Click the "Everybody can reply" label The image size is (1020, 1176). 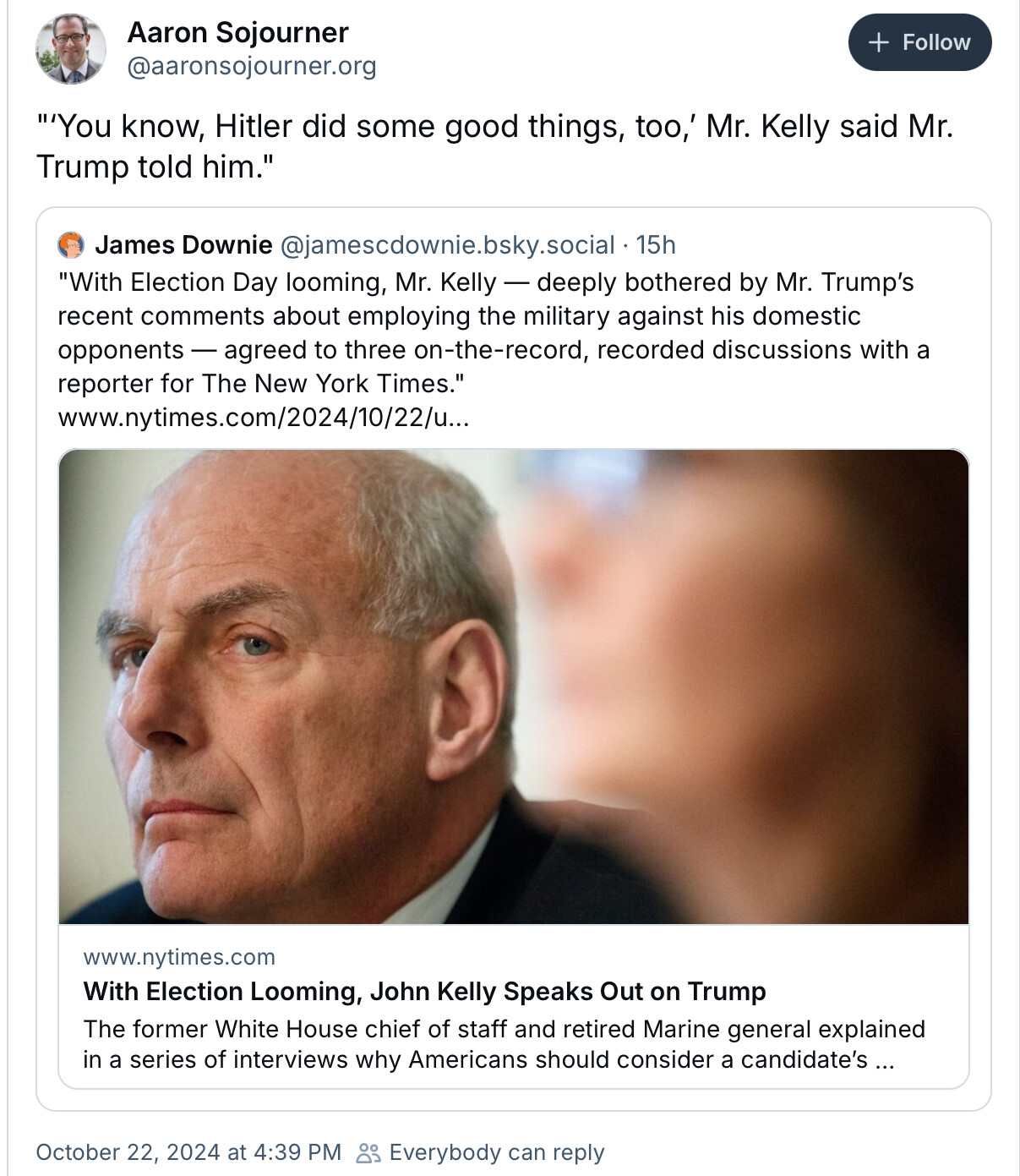(x=497, y=1152)
